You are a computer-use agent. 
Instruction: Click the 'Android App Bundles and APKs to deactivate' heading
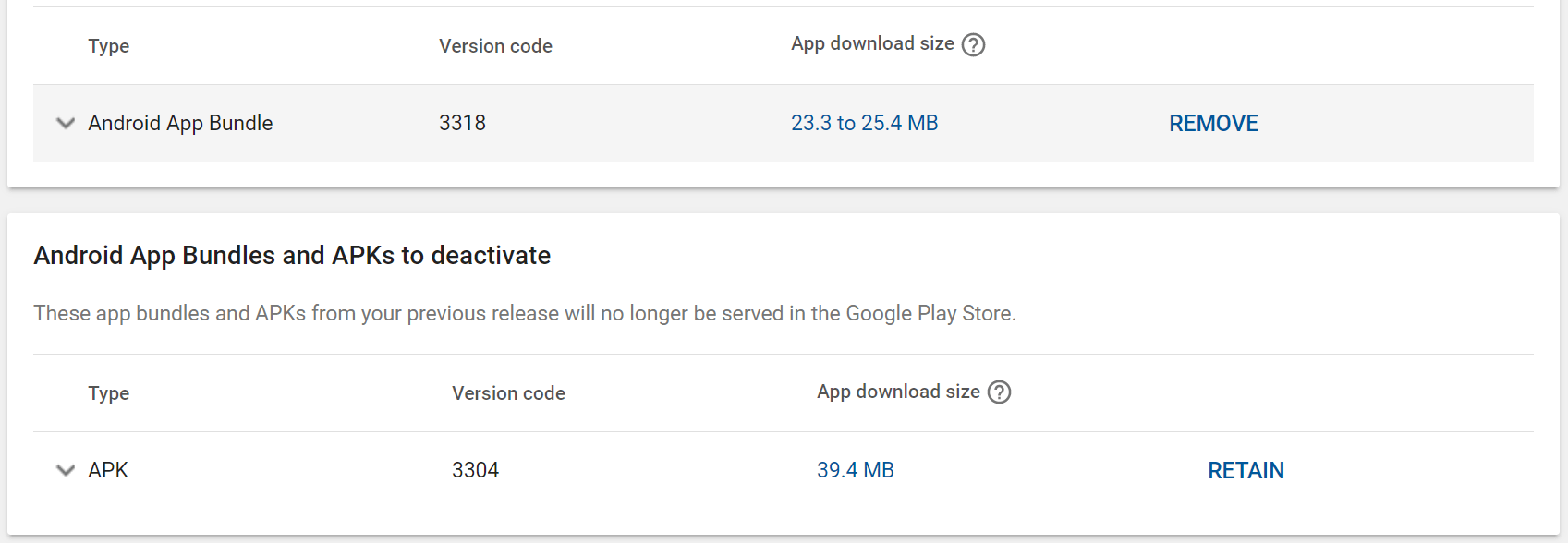292,255
